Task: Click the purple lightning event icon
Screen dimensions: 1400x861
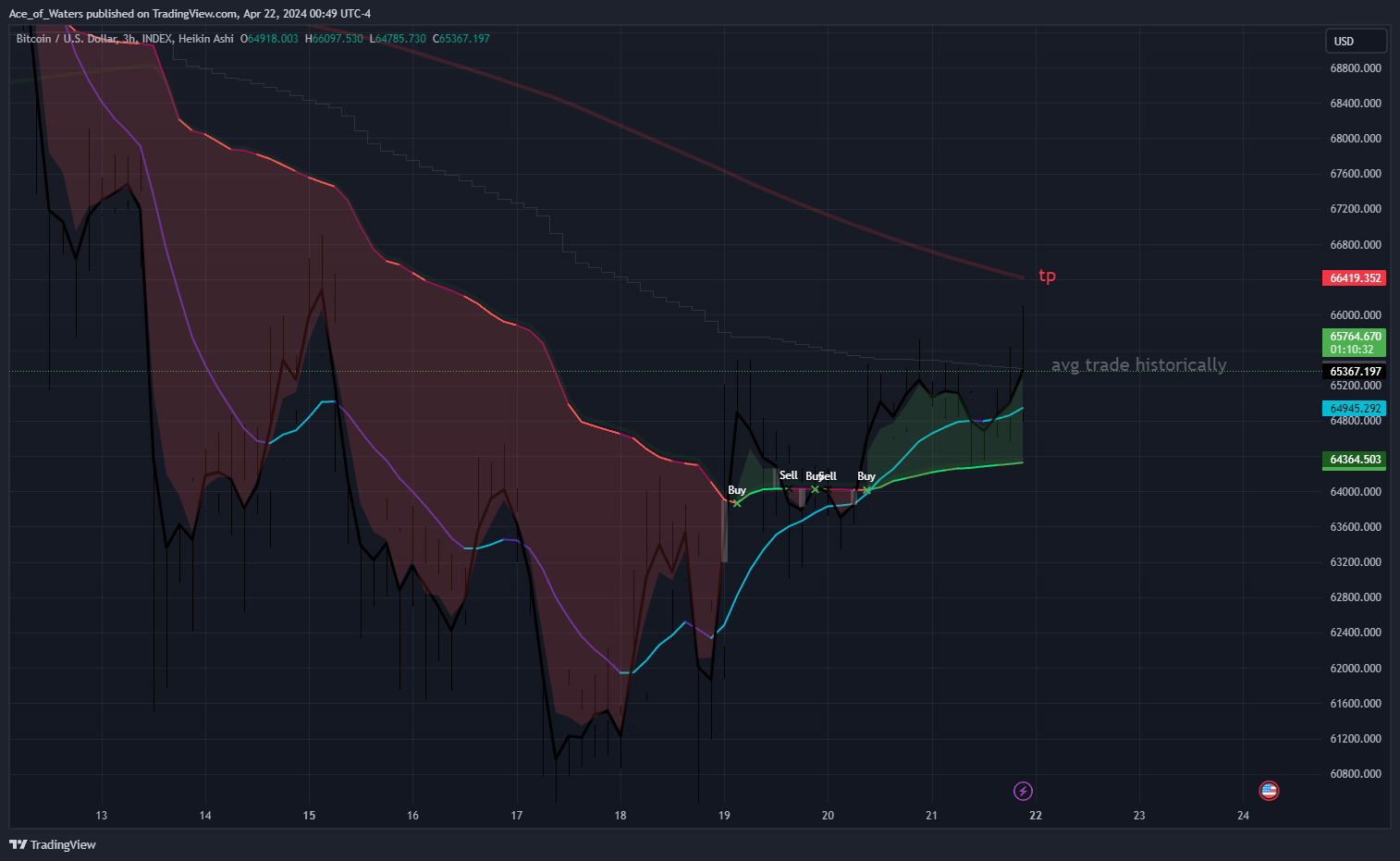Action: coord(1023,791)
